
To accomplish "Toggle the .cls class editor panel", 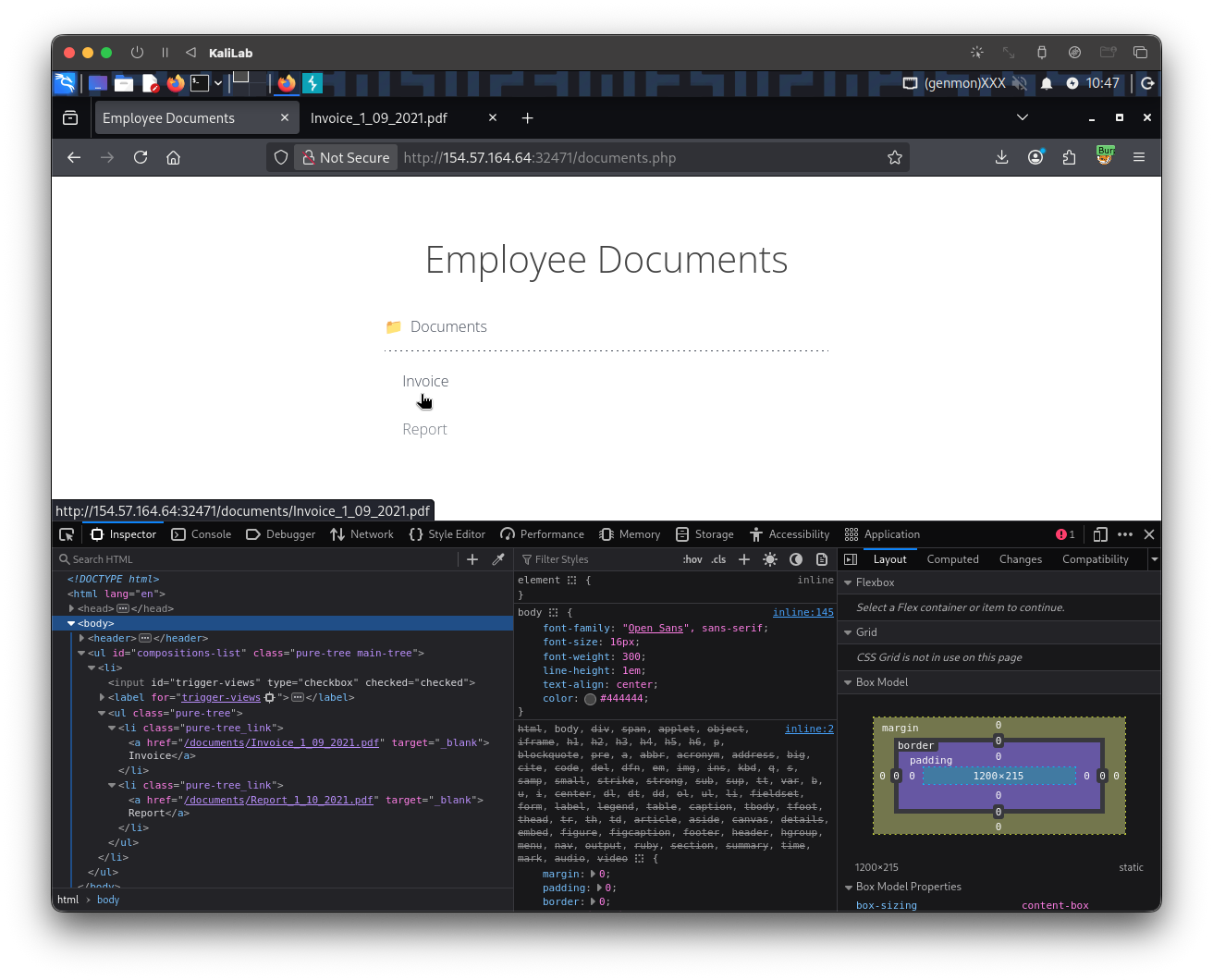I will (718, 559).
